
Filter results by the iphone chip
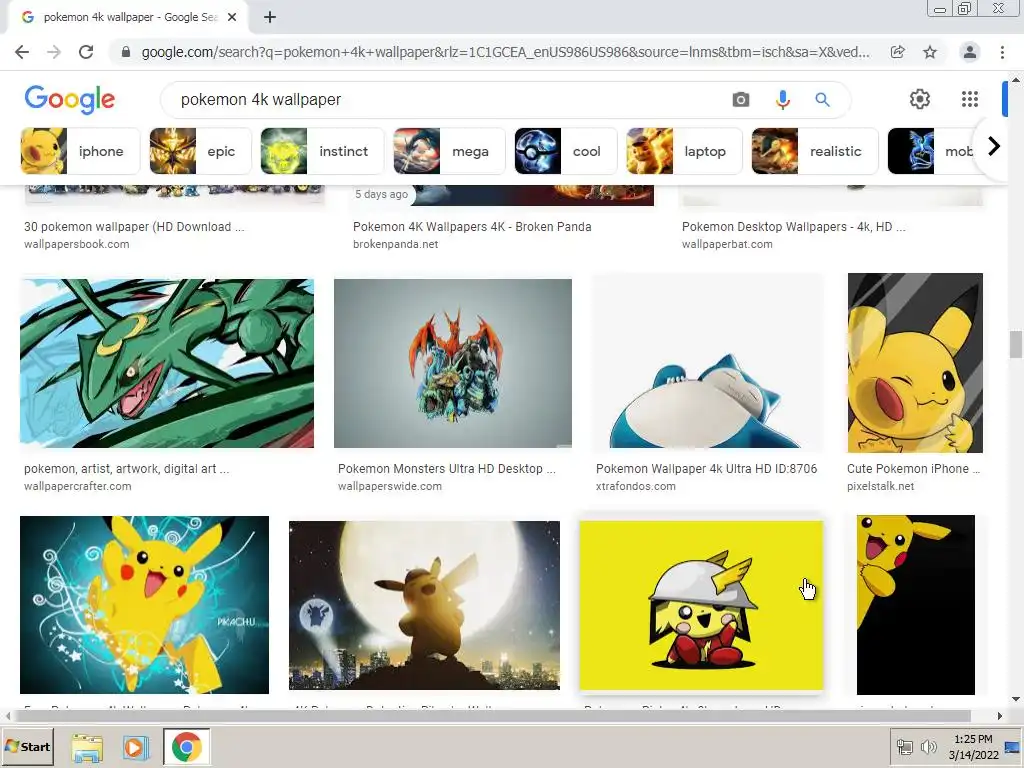[80, 151]
